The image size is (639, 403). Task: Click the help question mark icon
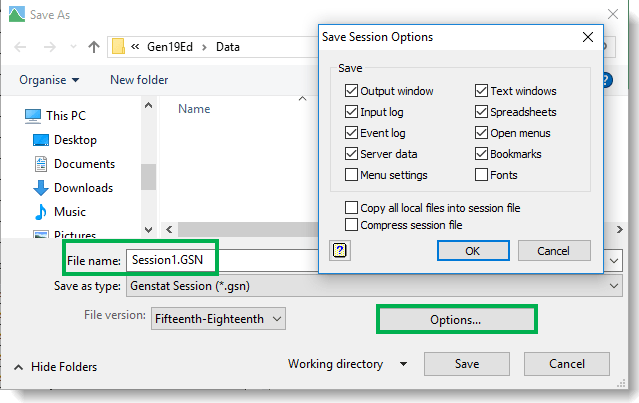[x=339, y=250]
